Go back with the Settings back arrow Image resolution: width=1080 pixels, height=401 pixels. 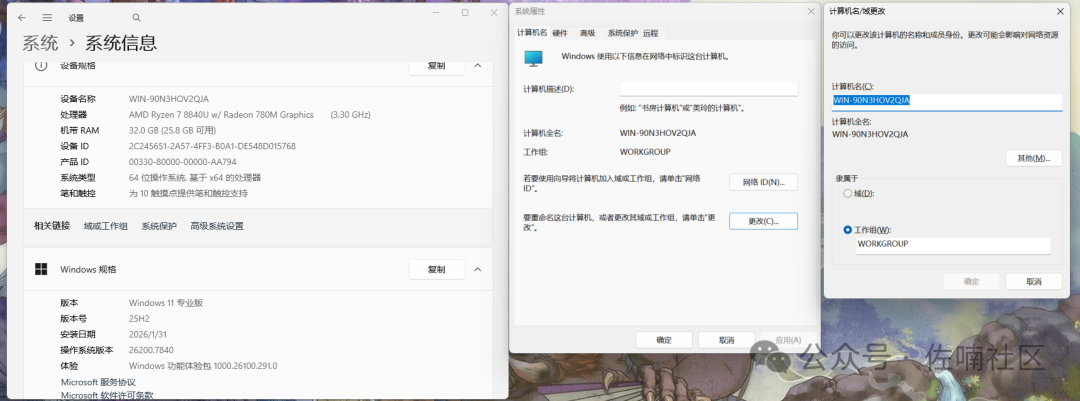[22, 17]
